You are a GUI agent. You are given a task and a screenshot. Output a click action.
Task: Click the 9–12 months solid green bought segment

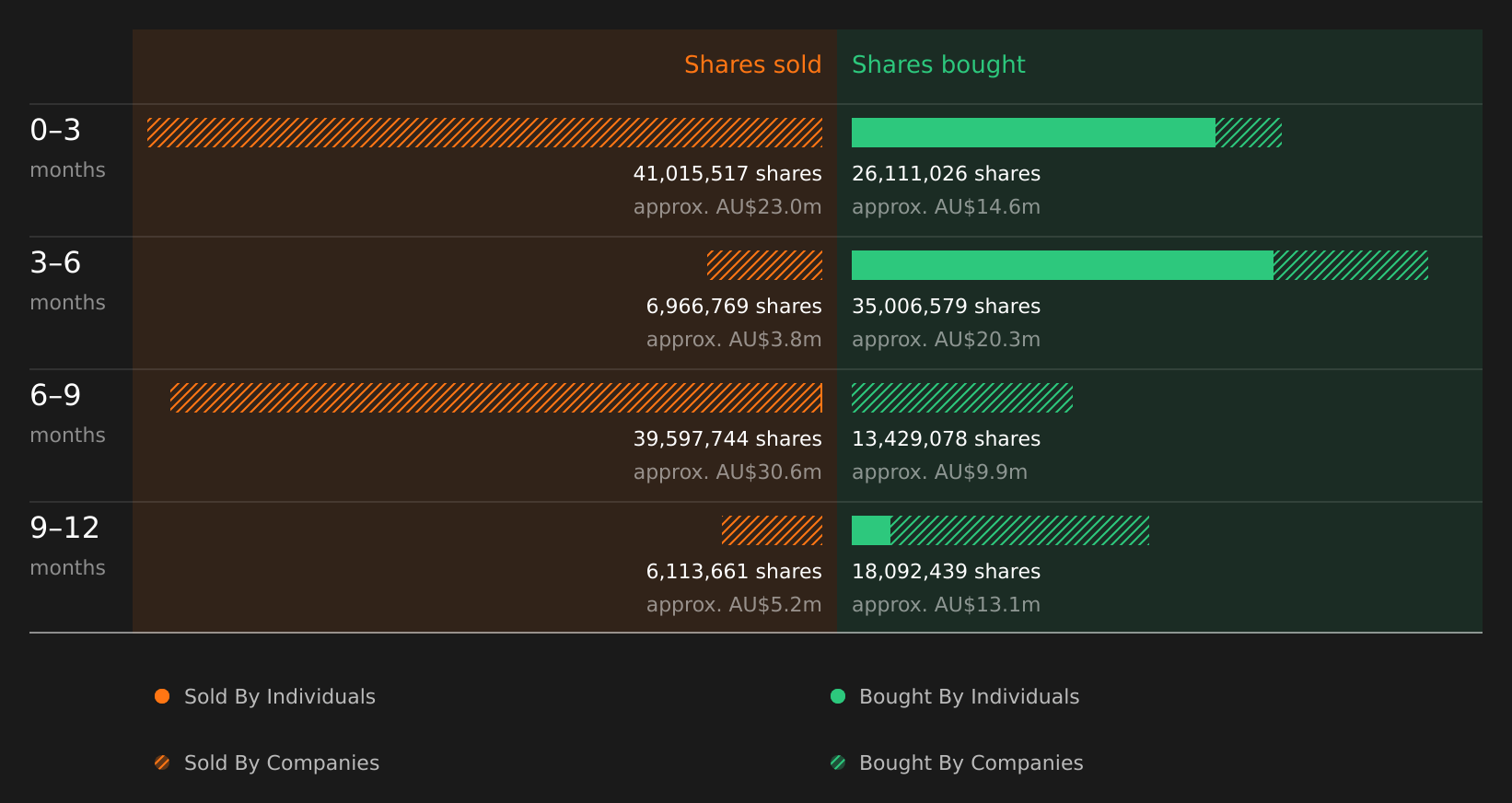[871, 530]
